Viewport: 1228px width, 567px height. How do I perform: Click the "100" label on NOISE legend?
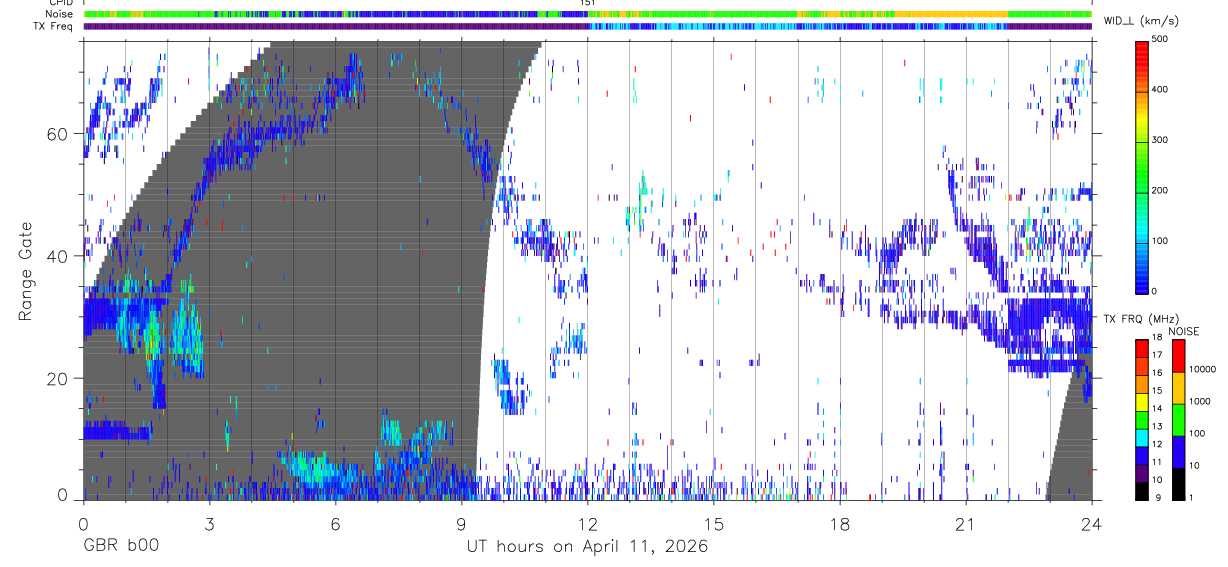1199,434
